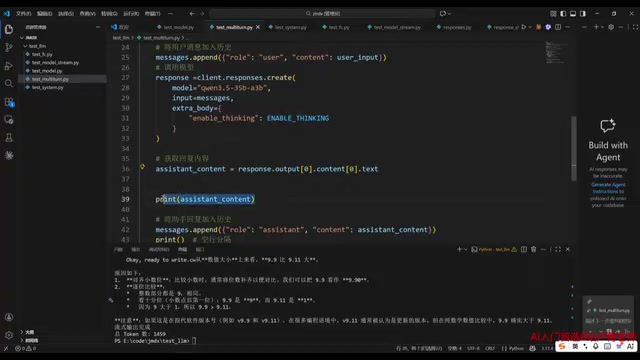Open the new terminal dropdown arrow
This screenshot has width=640, height=360.
tap(465, 249)
